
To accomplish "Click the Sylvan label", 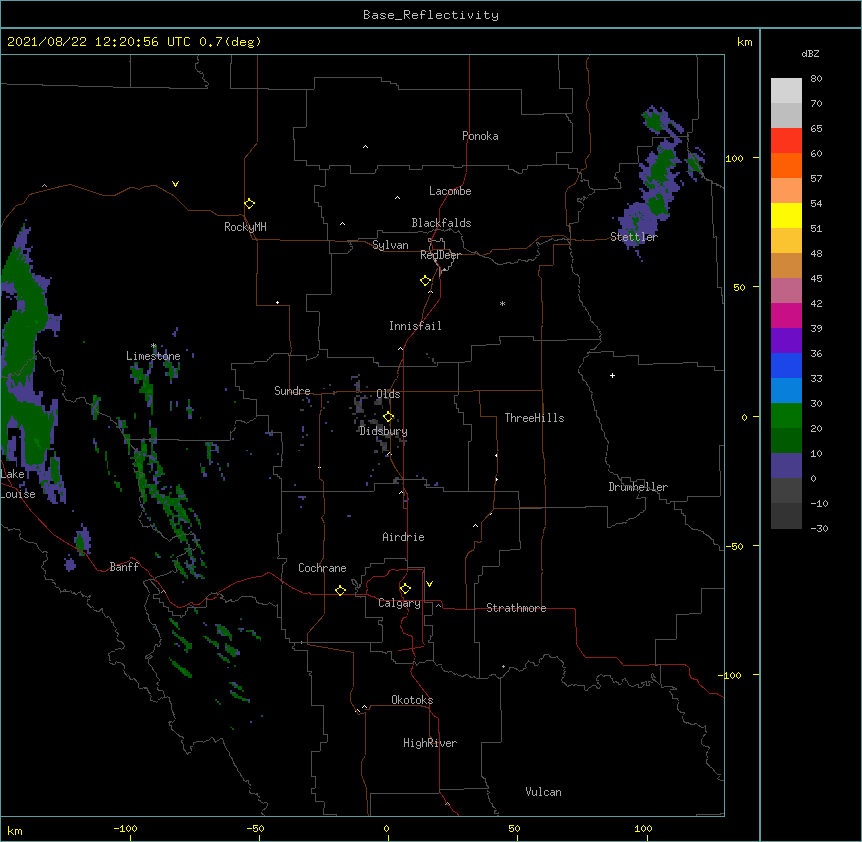I will [390, 245].
